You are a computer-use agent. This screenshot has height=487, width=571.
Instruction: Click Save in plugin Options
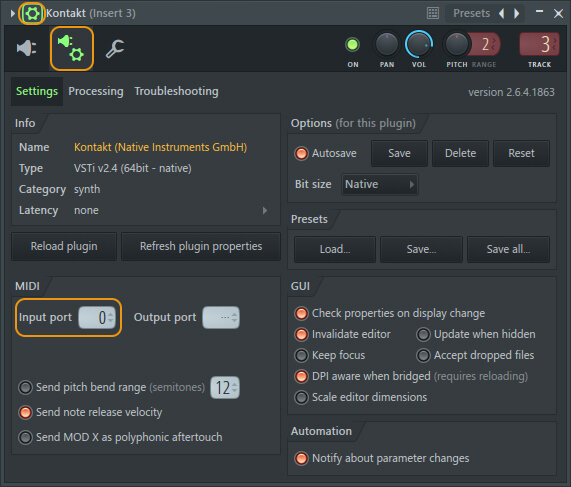pyautogui.click(x=399, y=153)
